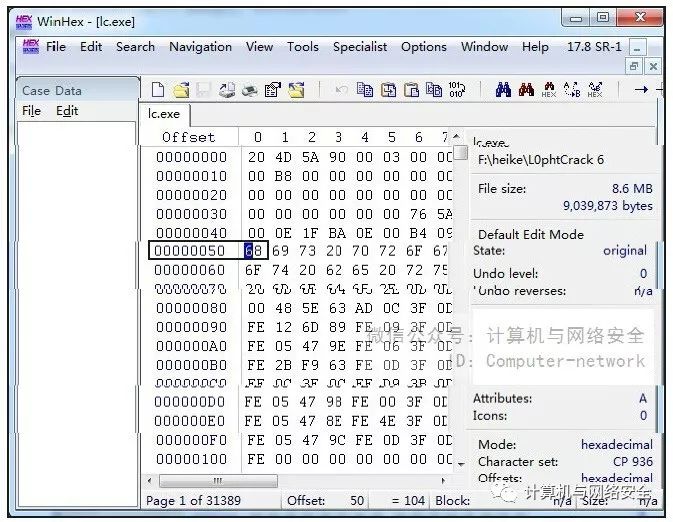Click horizontal scrollbar left arrow
673x522 pixels.
coord(149,480)
